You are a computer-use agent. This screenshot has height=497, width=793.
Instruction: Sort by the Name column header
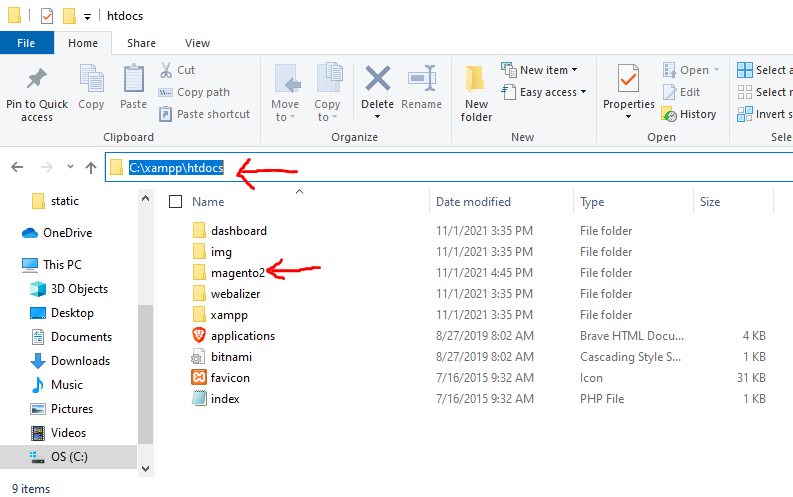pyautogui.click(x=208, y=202)
